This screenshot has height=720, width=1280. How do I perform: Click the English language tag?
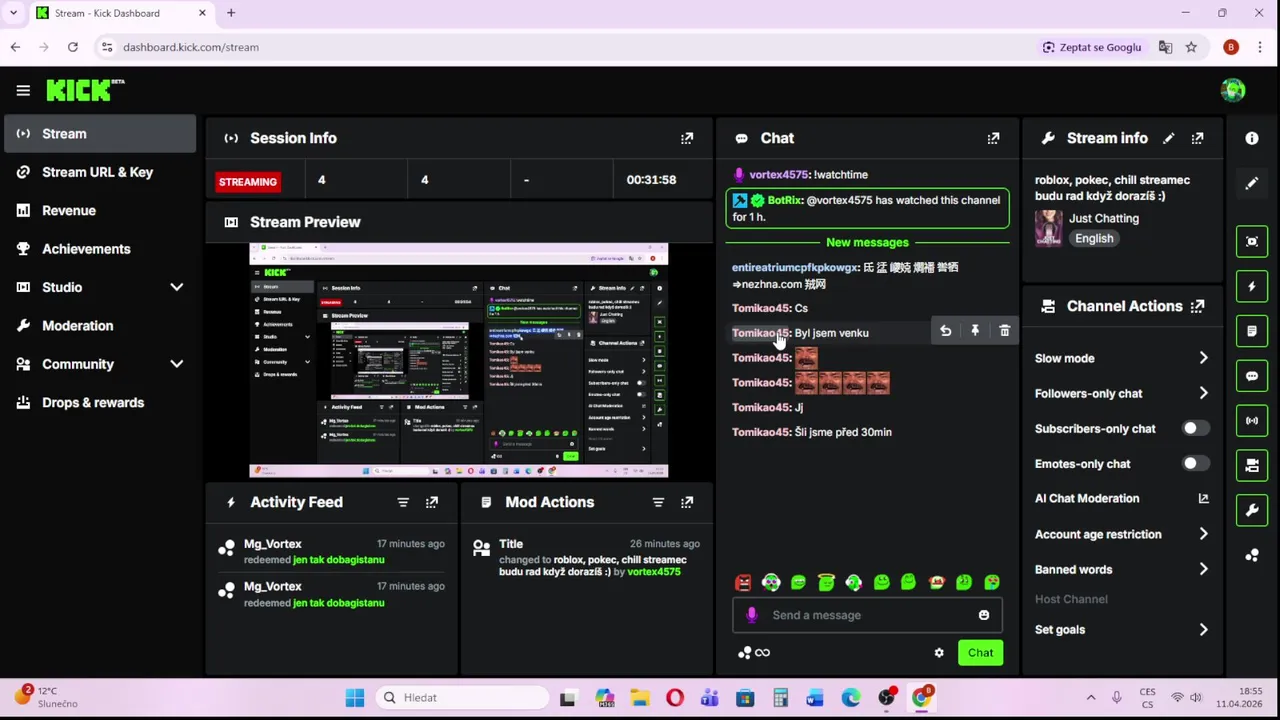click(1094, 239)
